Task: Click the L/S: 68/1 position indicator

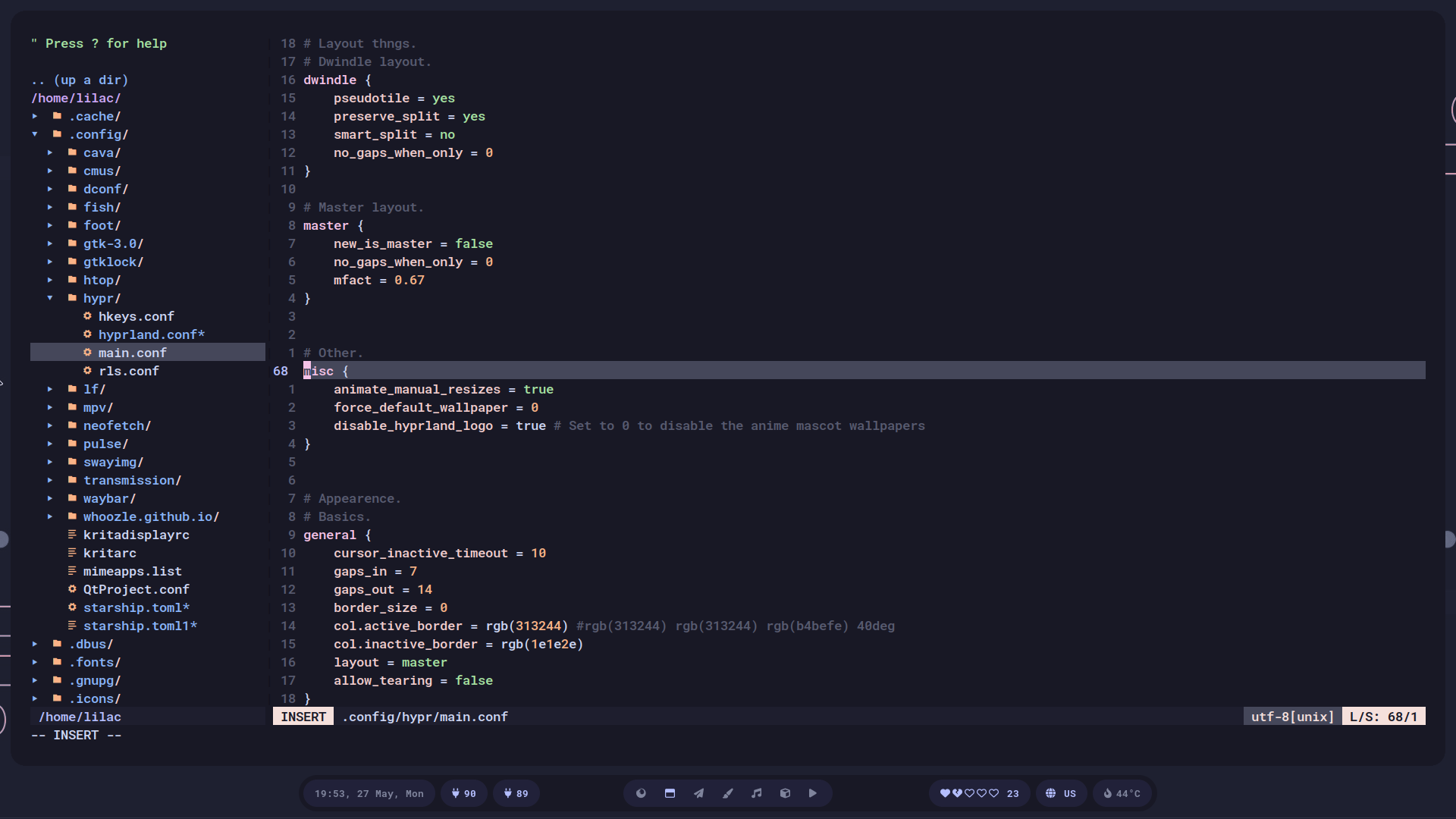Action: click(x=1383, y=717)
